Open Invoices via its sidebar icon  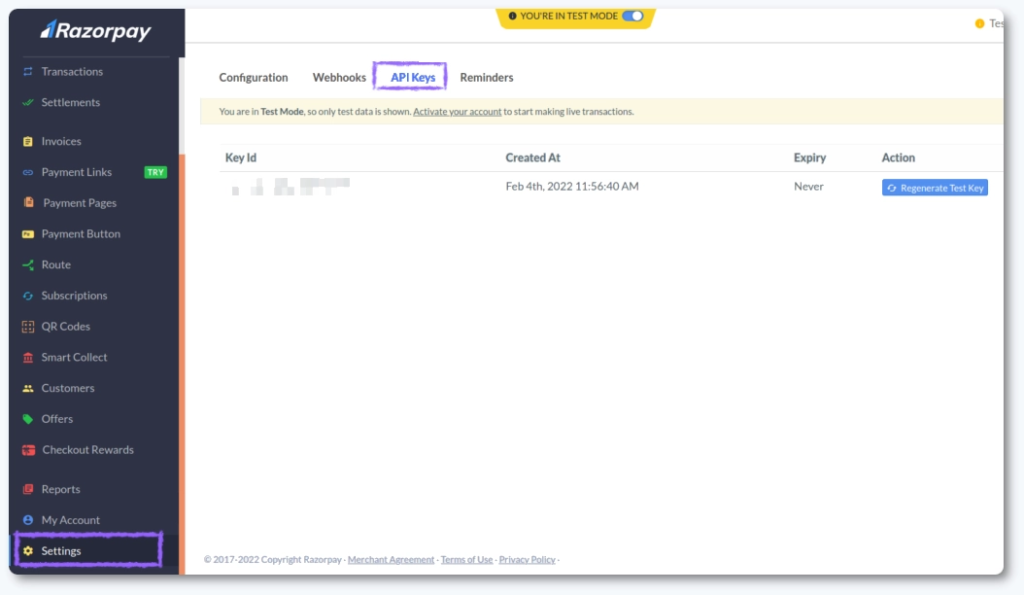tap(28, 142)
